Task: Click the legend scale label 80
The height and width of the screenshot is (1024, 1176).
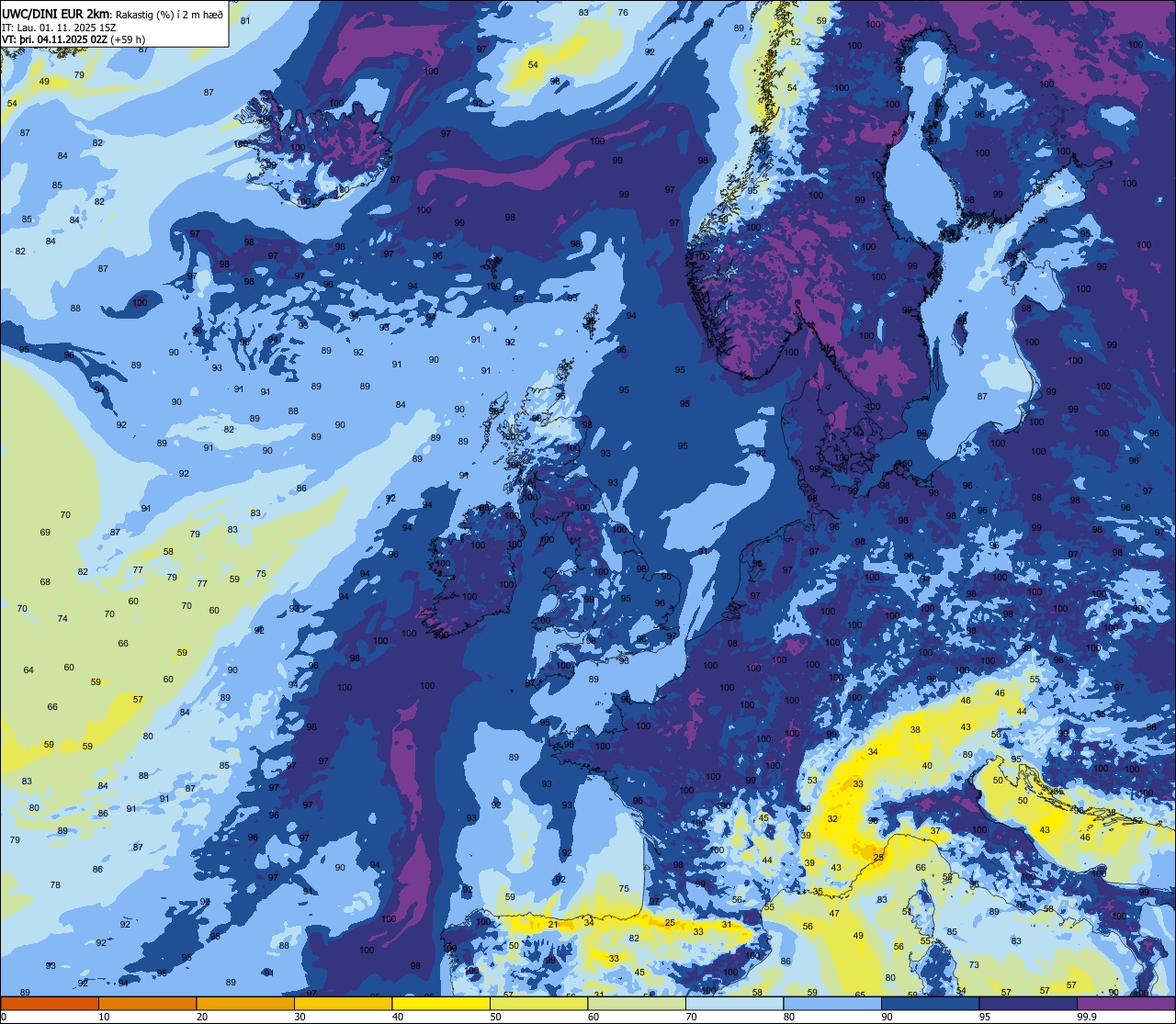Action: click(x=789, y=1017)
